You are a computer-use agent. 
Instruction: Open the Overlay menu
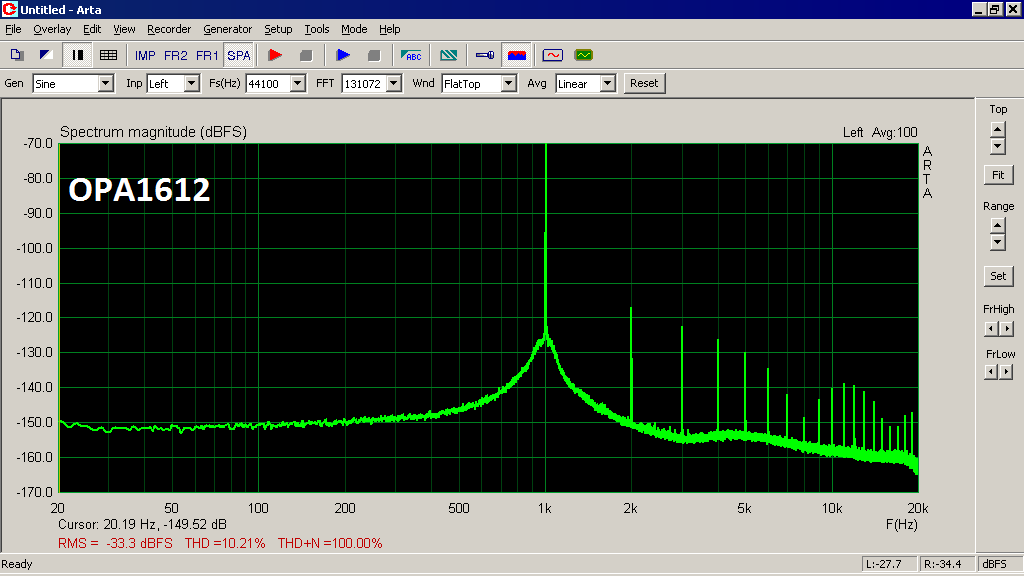coord(52,29)
